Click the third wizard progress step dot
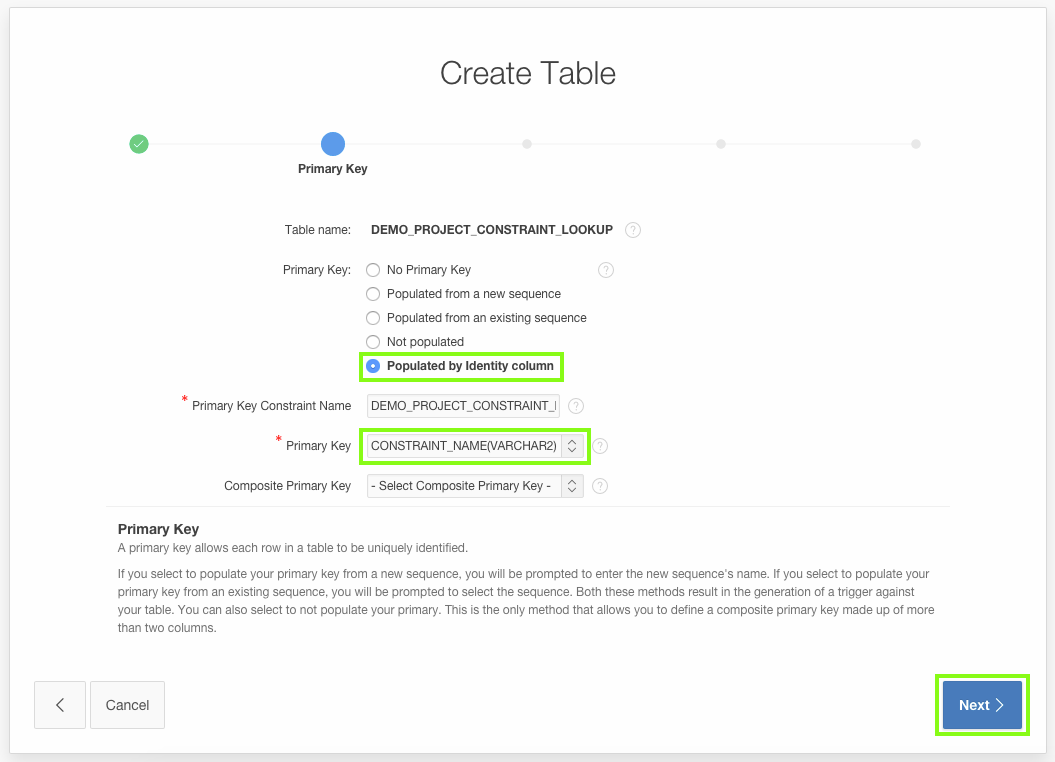Viewport: 1055px width, 762px height. pos(527,144)
